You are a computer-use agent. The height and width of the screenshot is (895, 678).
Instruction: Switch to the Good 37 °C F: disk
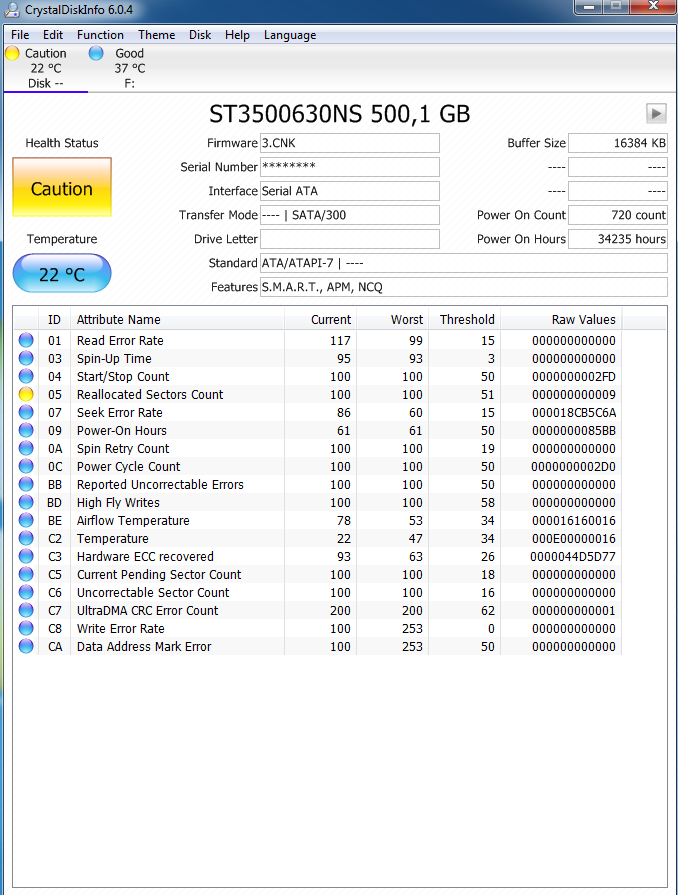(130, 68)
